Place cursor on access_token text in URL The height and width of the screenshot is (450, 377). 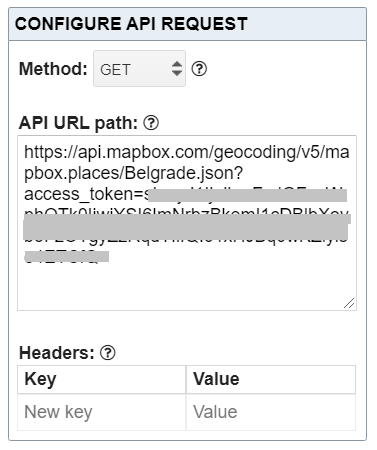click(x=80, y=194)
